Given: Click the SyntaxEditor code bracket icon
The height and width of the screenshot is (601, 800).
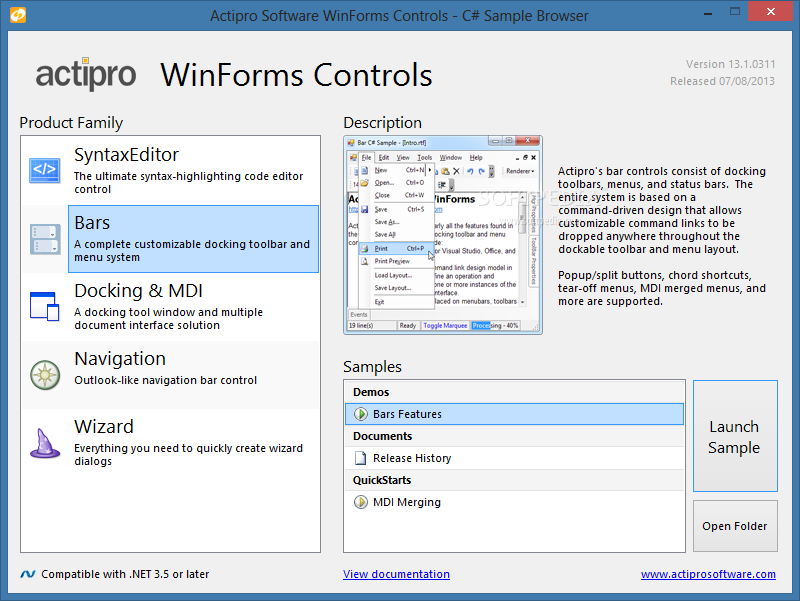Looking at the screenshot, I should point(44,170).
